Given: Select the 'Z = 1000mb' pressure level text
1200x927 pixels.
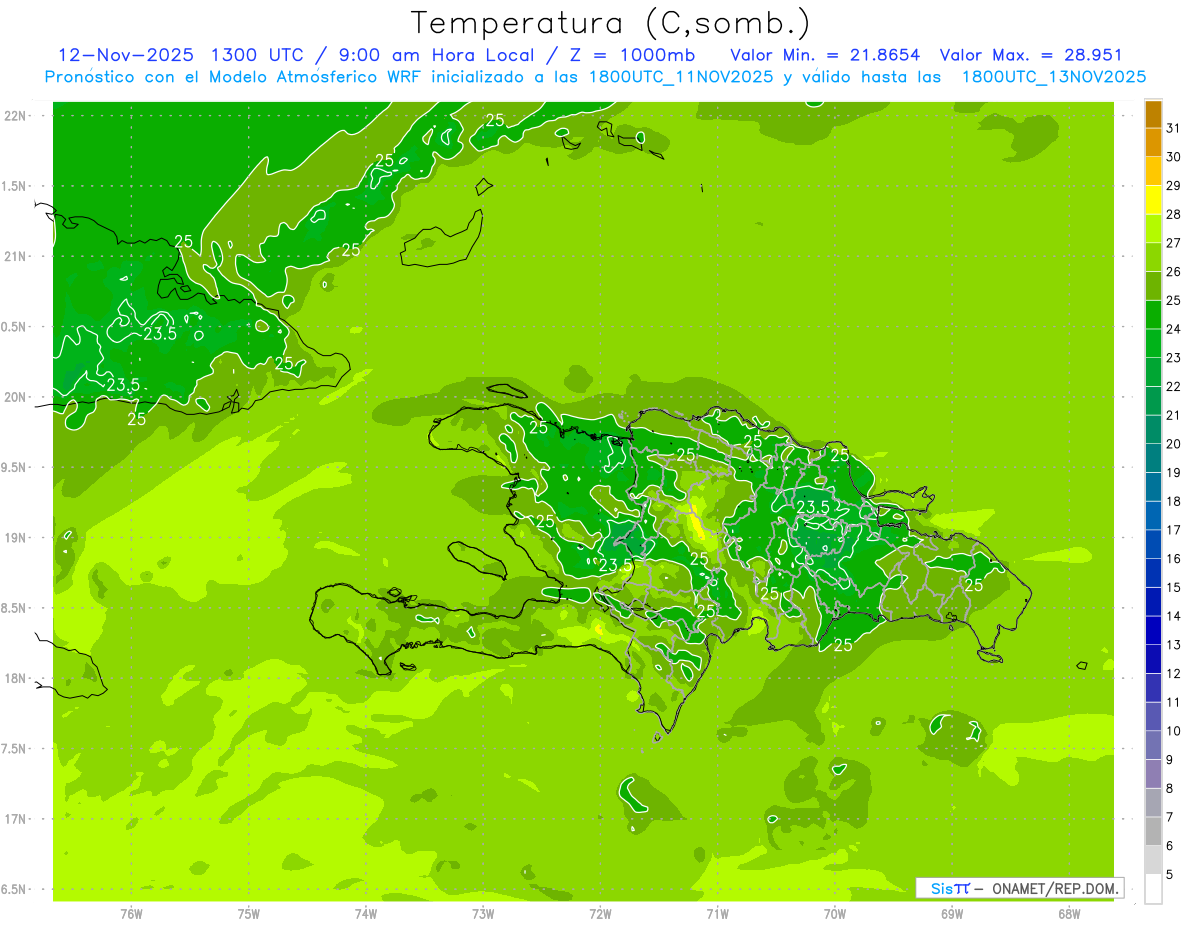Looking at the screenshot, I should pyautogui.click(x=631, y=55).
